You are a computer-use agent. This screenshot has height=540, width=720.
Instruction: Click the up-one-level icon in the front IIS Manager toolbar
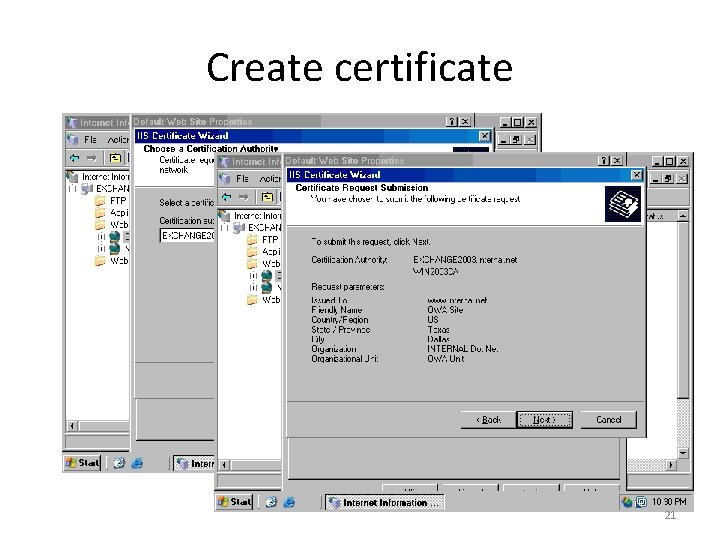[267, 197]
